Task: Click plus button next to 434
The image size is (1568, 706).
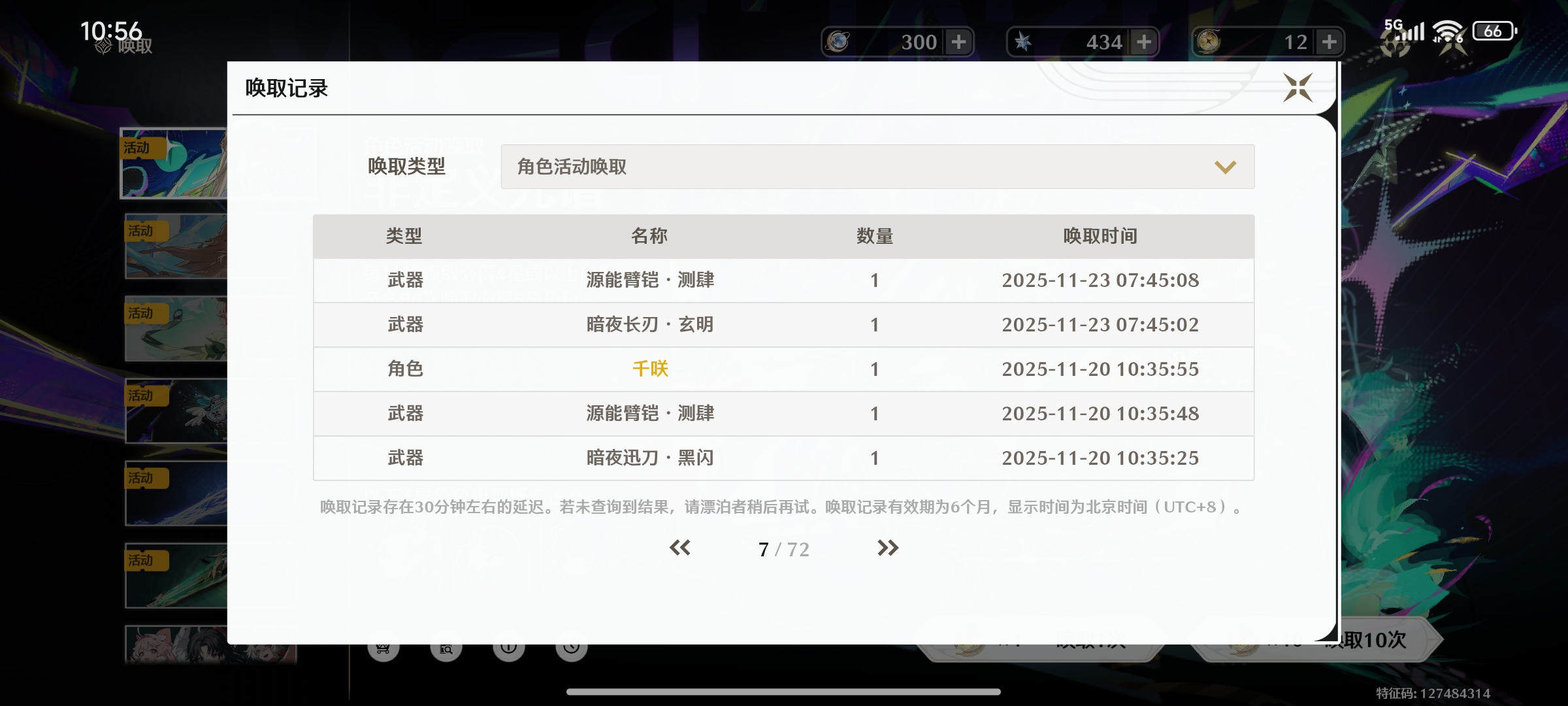Action: click(x=1144, y=42)
